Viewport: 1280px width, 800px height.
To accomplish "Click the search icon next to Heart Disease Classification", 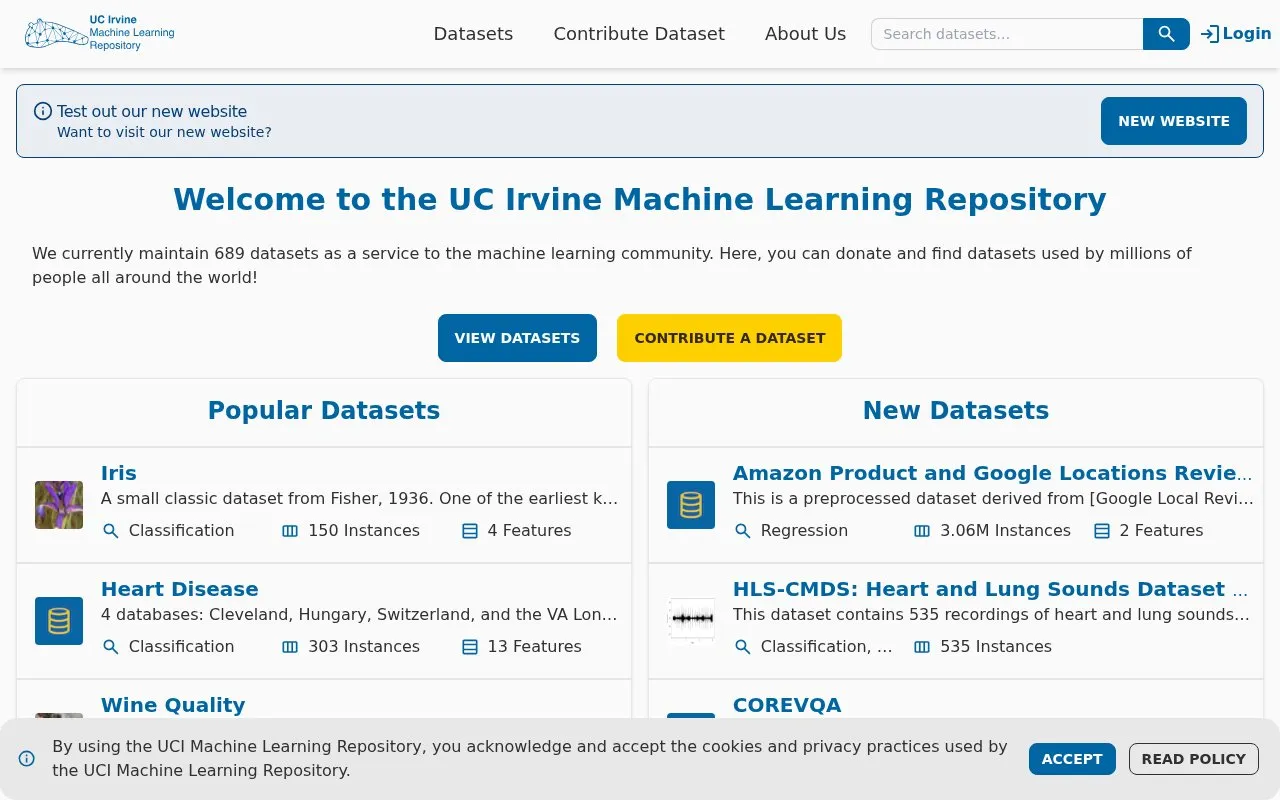I will (x=111, y=647).
